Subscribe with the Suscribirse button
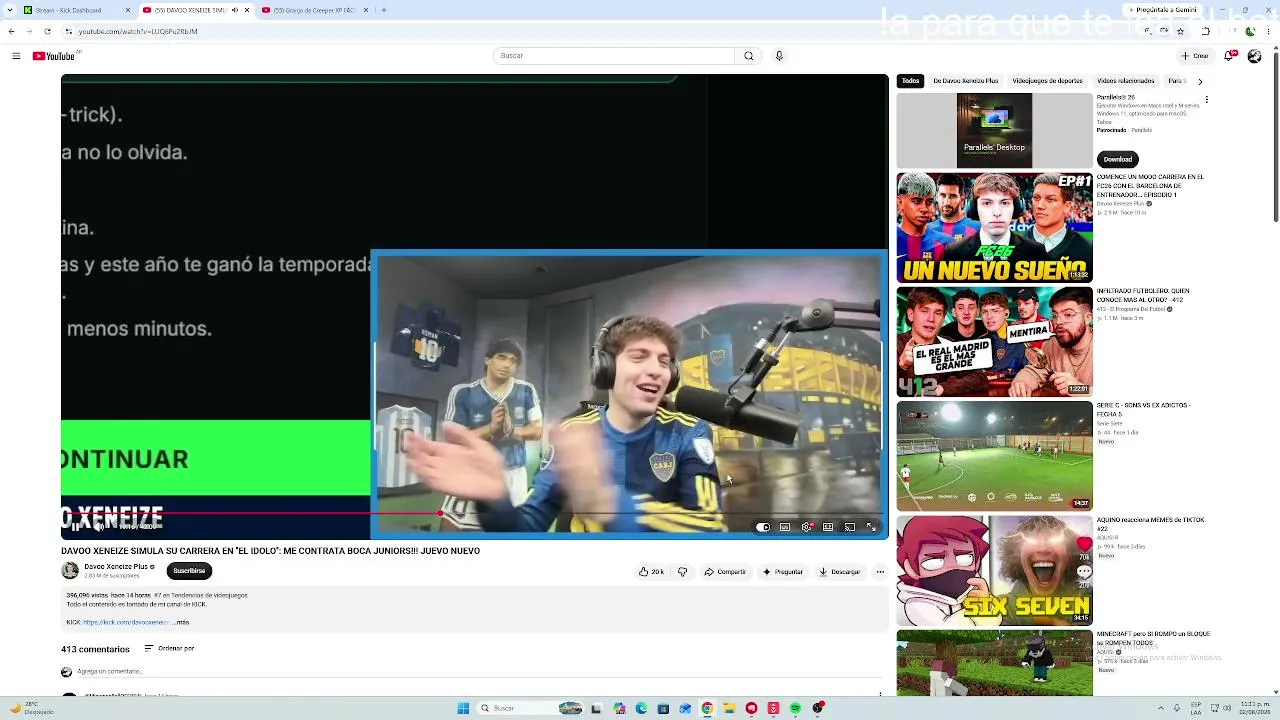Image resolution: width=1280 pixels, height=720 pixels. click(x=189, y=571)
